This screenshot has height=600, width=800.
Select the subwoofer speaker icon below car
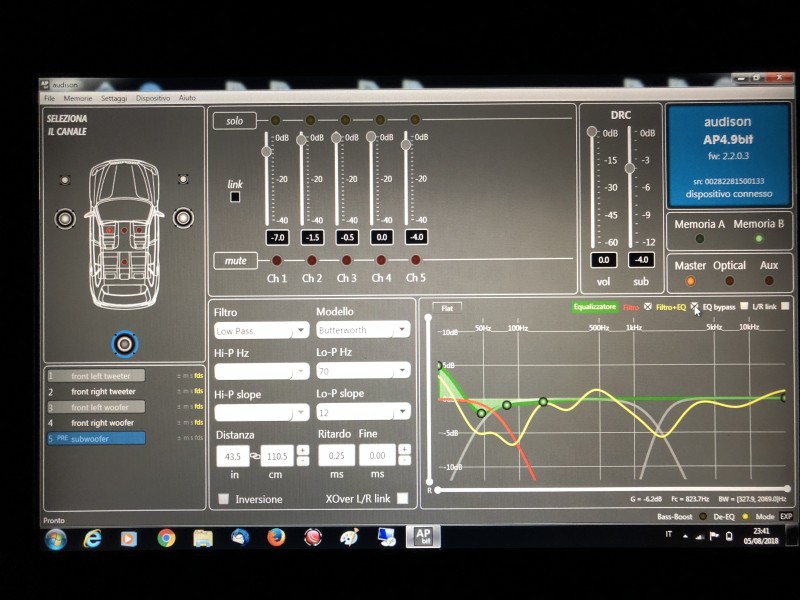(125, 344)
